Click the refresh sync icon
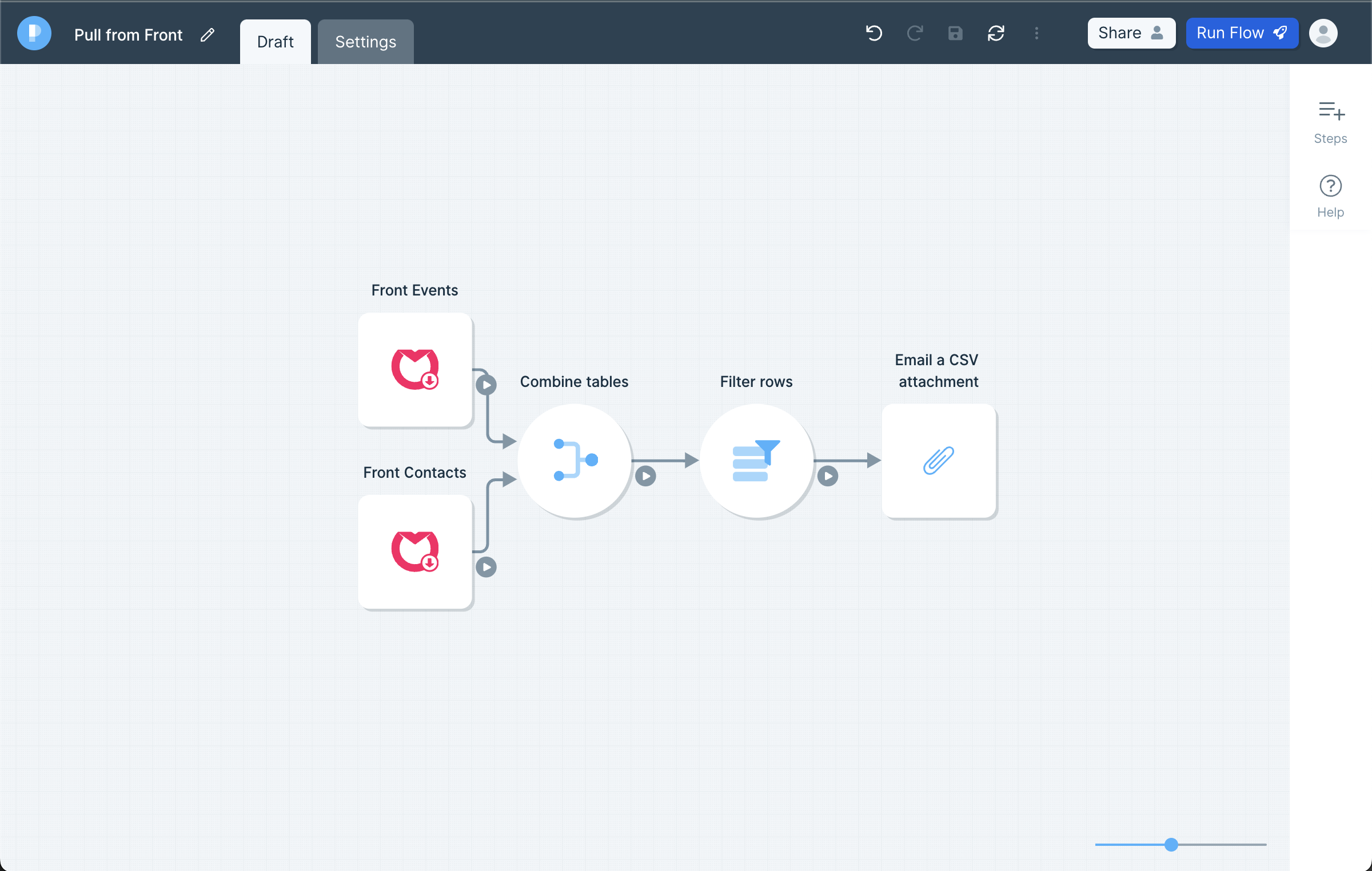 (x=996, y=33)
